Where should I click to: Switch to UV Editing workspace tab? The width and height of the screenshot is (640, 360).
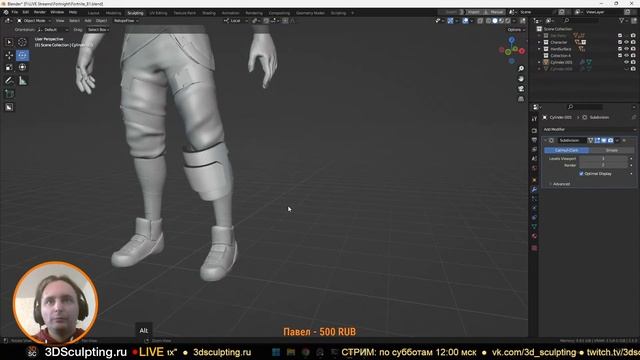158,13
